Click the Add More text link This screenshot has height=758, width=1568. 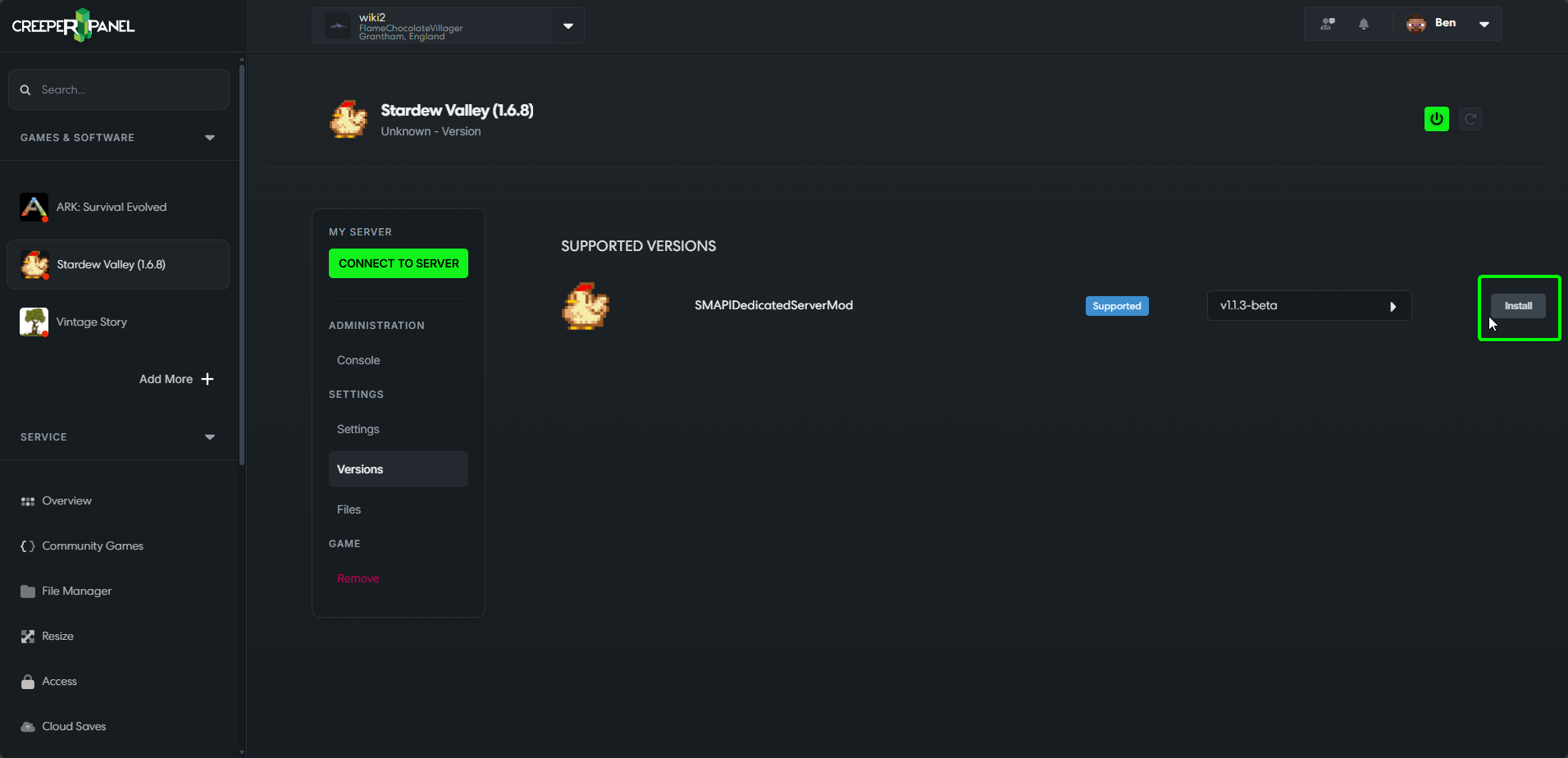pyautogui.click(x=166, y=379)
